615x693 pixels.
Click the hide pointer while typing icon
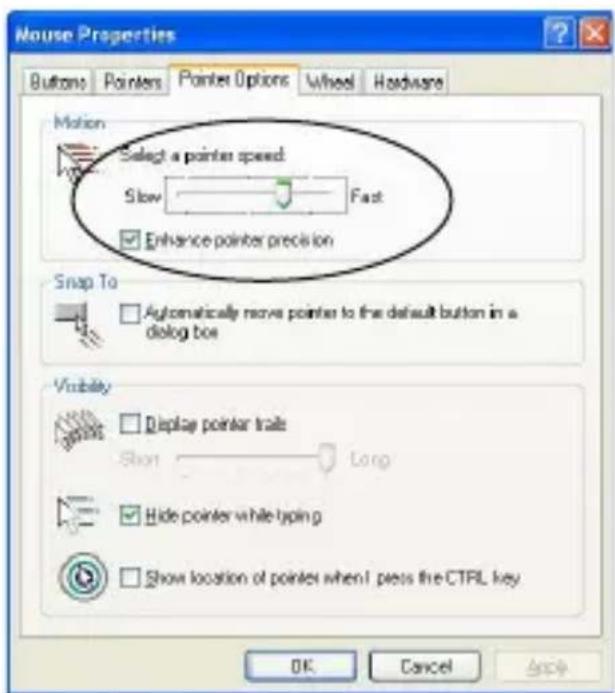coord(78,514)
